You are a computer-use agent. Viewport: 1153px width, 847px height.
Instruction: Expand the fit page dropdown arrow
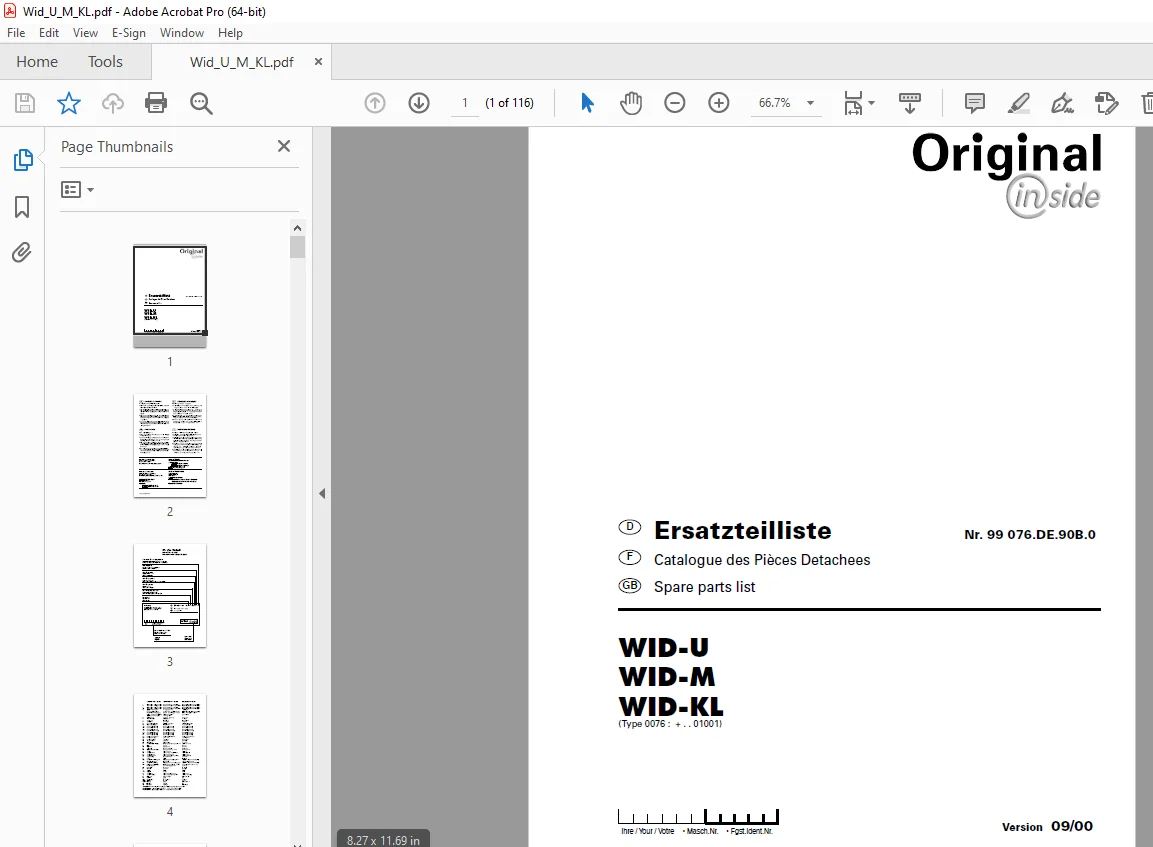[x=871, y=103]
